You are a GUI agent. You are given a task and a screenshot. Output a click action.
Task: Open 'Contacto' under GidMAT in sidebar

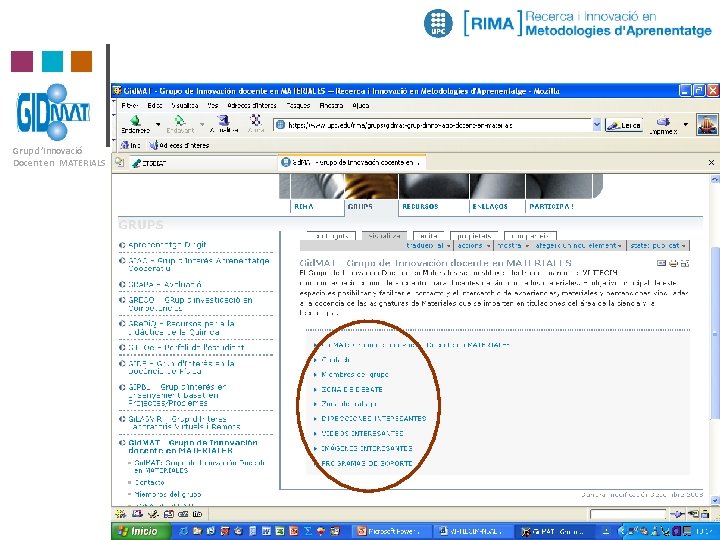(x=149, y=482)
